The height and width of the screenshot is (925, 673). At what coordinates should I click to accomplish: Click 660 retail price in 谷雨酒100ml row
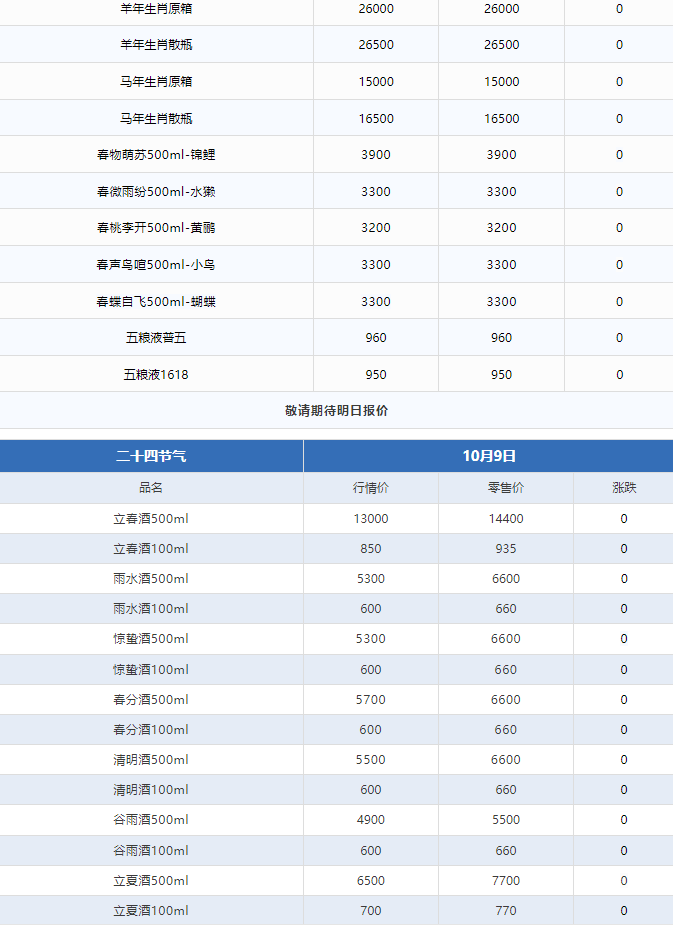coord(506,851)
